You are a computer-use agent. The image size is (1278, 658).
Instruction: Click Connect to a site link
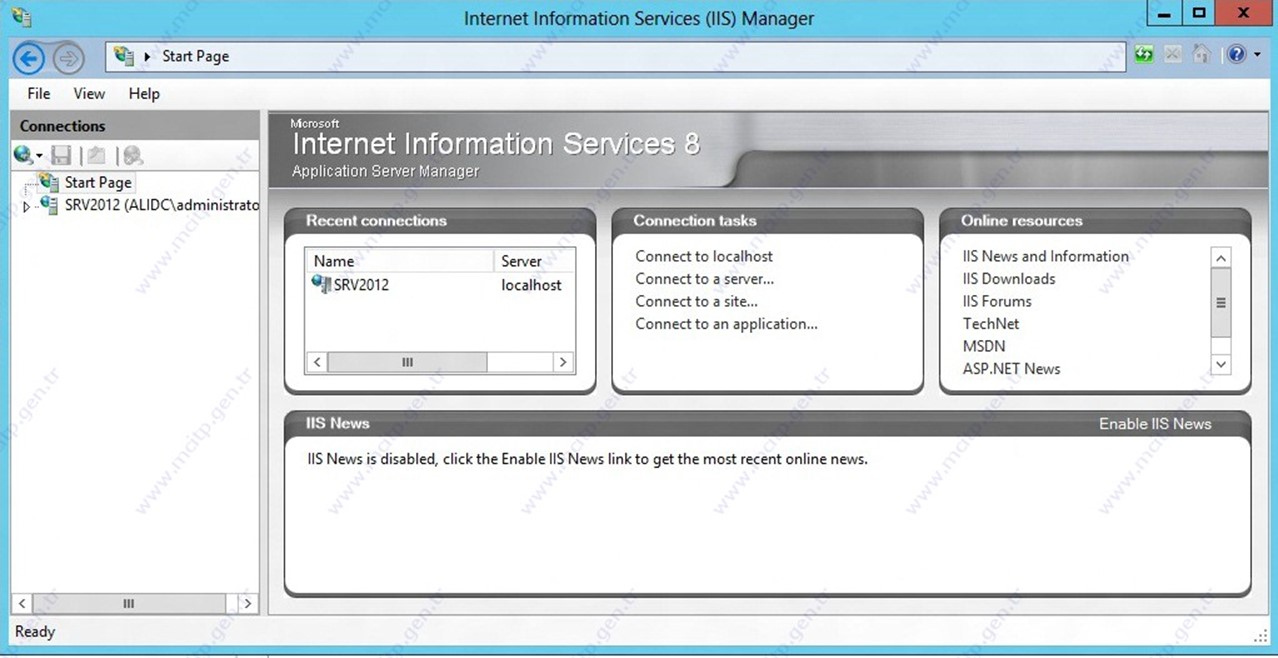click(696, 301)
